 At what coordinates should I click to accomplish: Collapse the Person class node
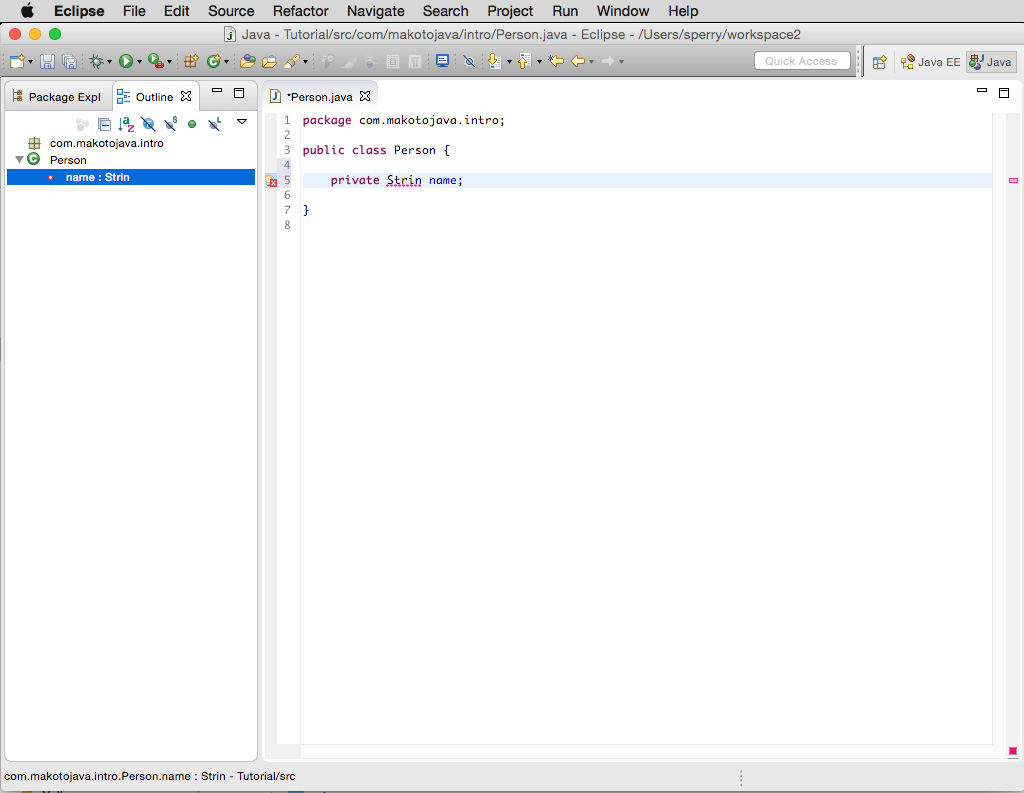pos(19,160)
